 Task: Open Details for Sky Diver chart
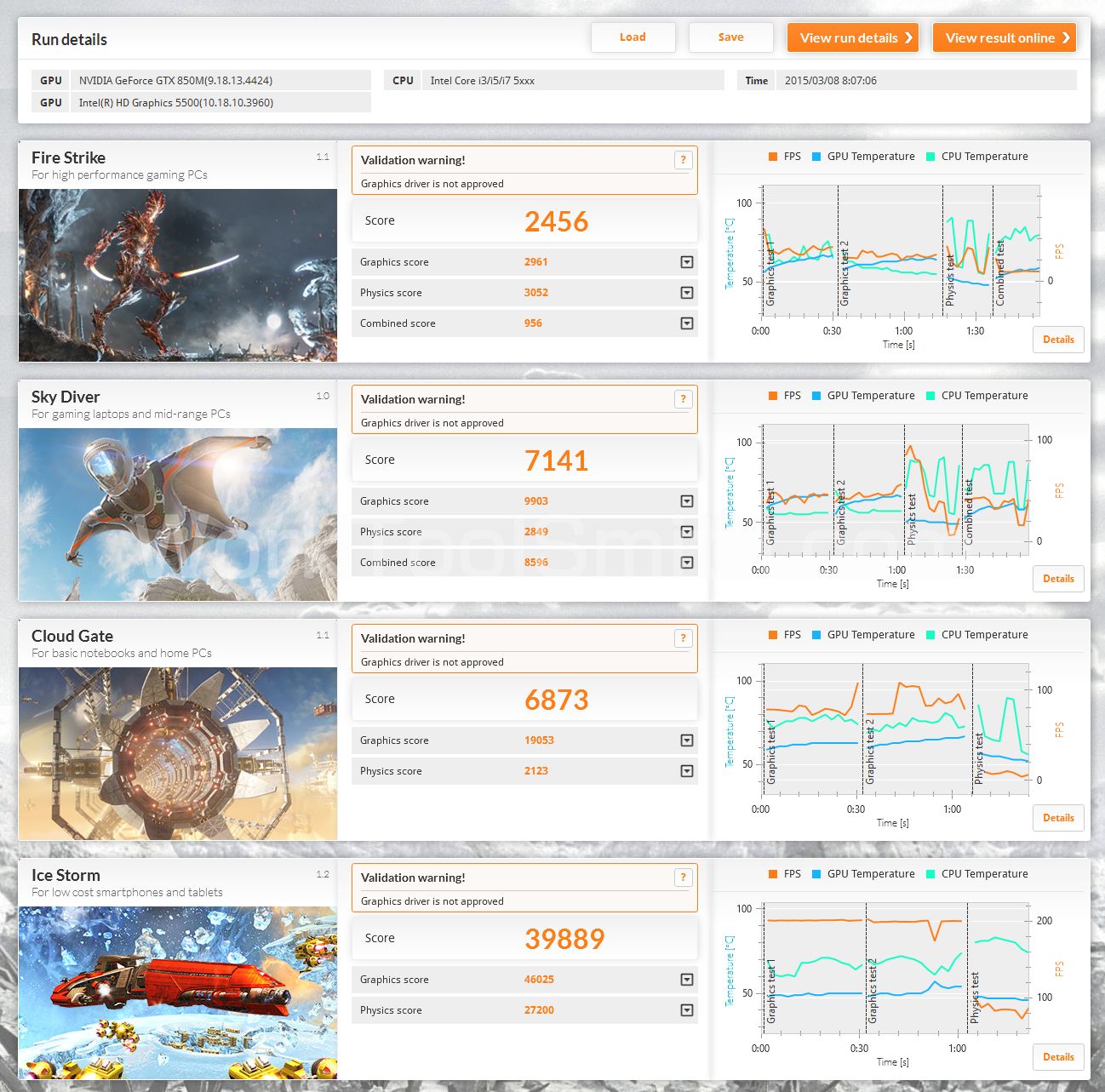coord(1058,579)
